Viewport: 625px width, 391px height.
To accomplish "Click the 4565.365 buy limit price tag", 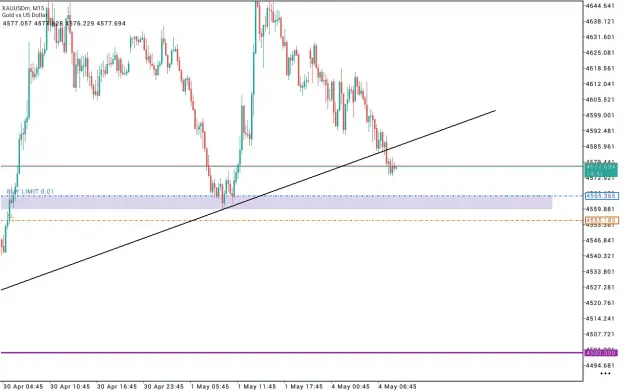I will [x=601, y=196].
